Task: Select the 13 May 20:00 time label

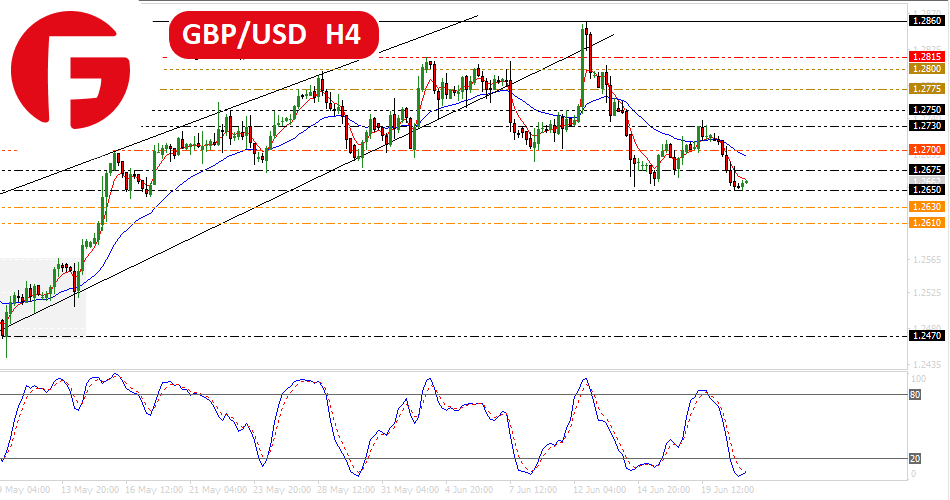Action: coord(93,490)
